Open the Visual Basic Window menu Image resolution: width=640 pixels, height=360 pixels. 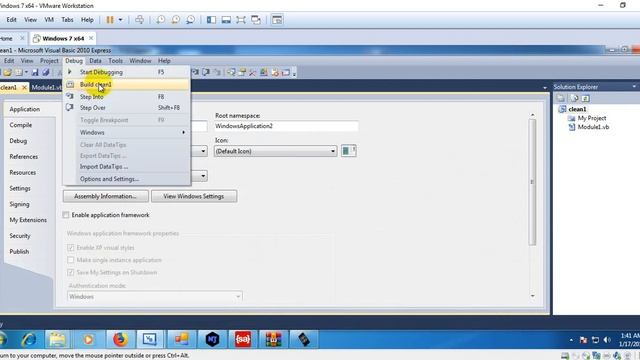[x=140, y=60]
